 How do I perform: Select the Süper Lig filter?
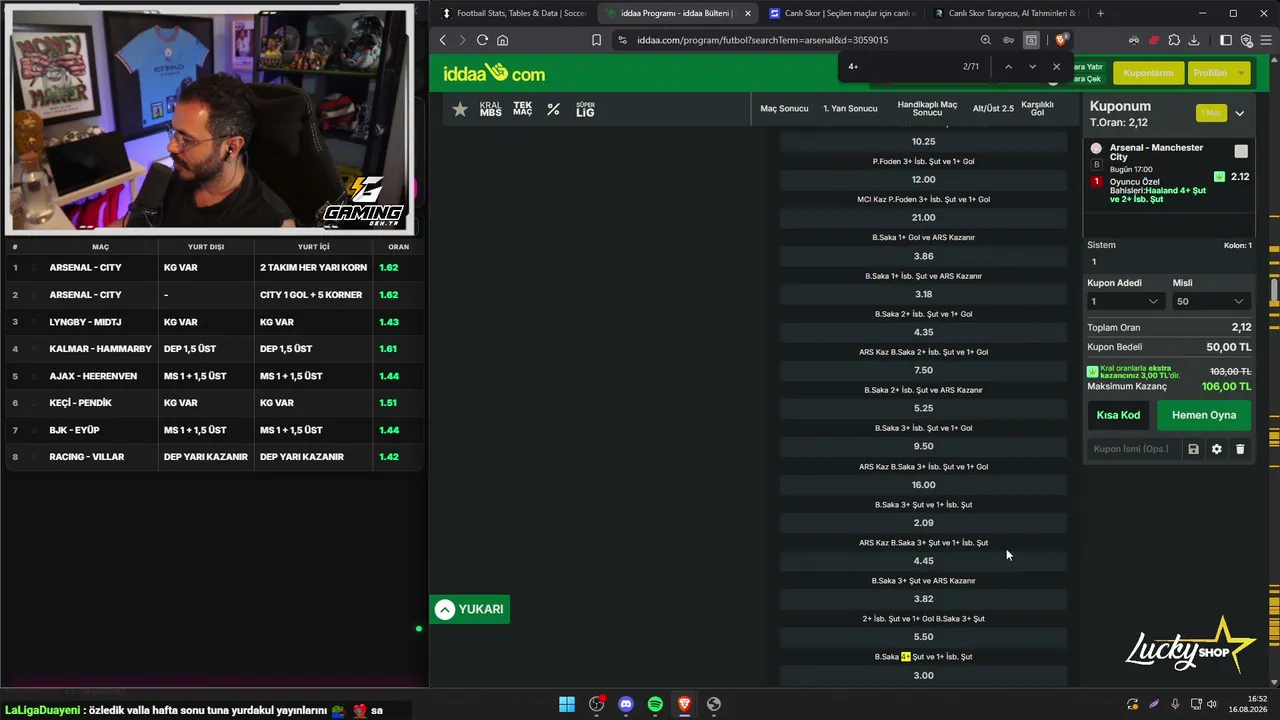coord(585,109)
